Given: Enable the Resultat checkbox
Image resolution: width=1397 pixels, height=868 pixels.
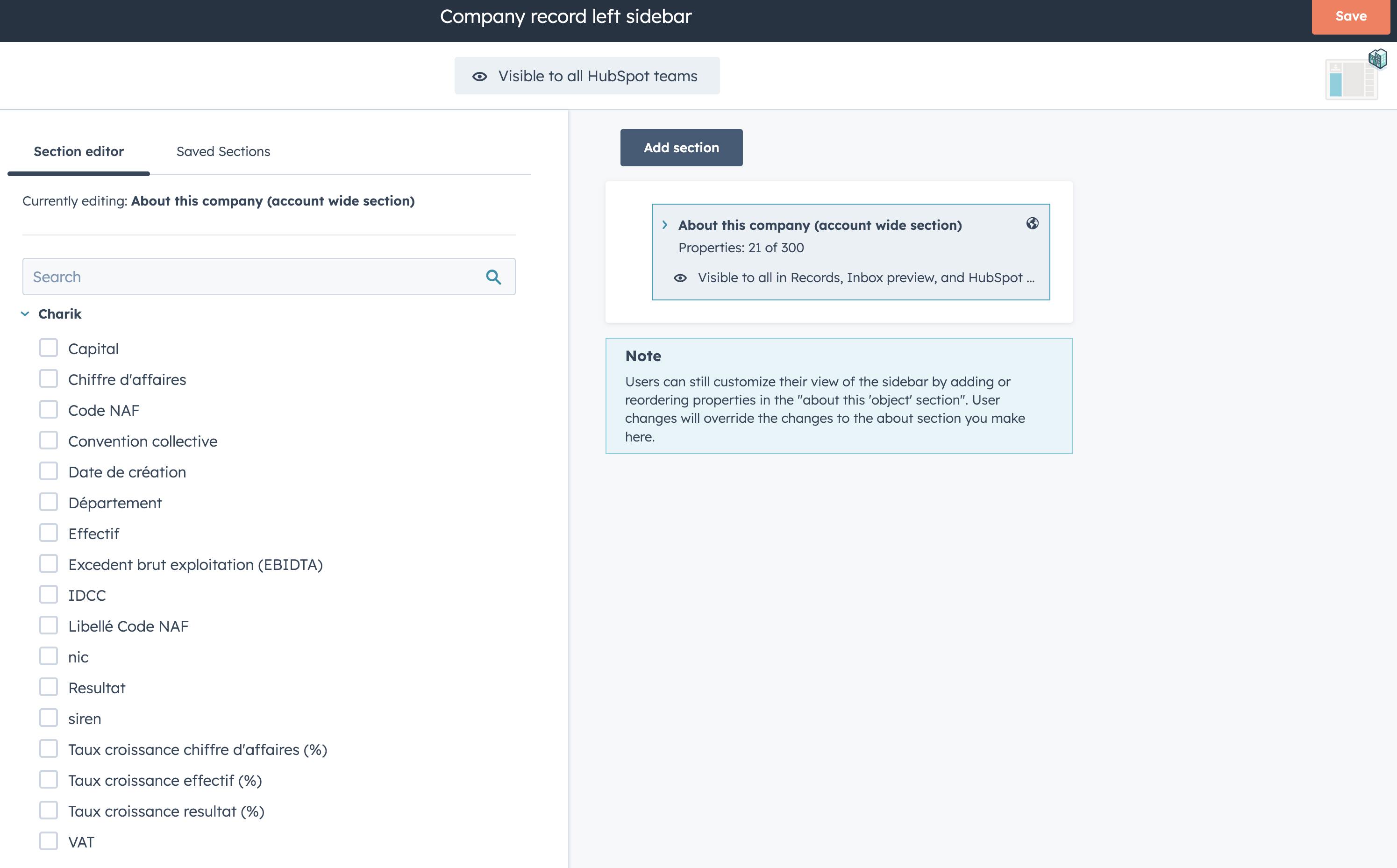Looking at the screenshot, I should click(x=49, y=687).
